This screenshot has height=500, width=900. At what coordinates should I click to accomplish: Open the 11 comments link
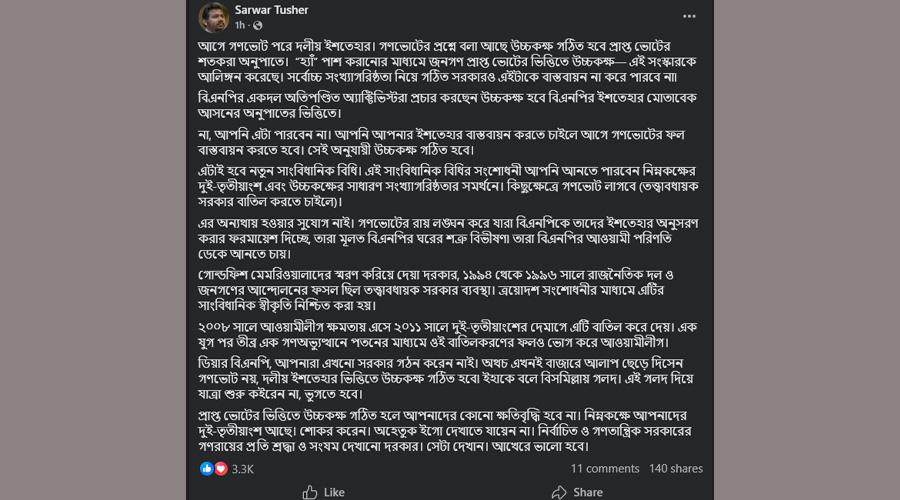coord(605,468)
